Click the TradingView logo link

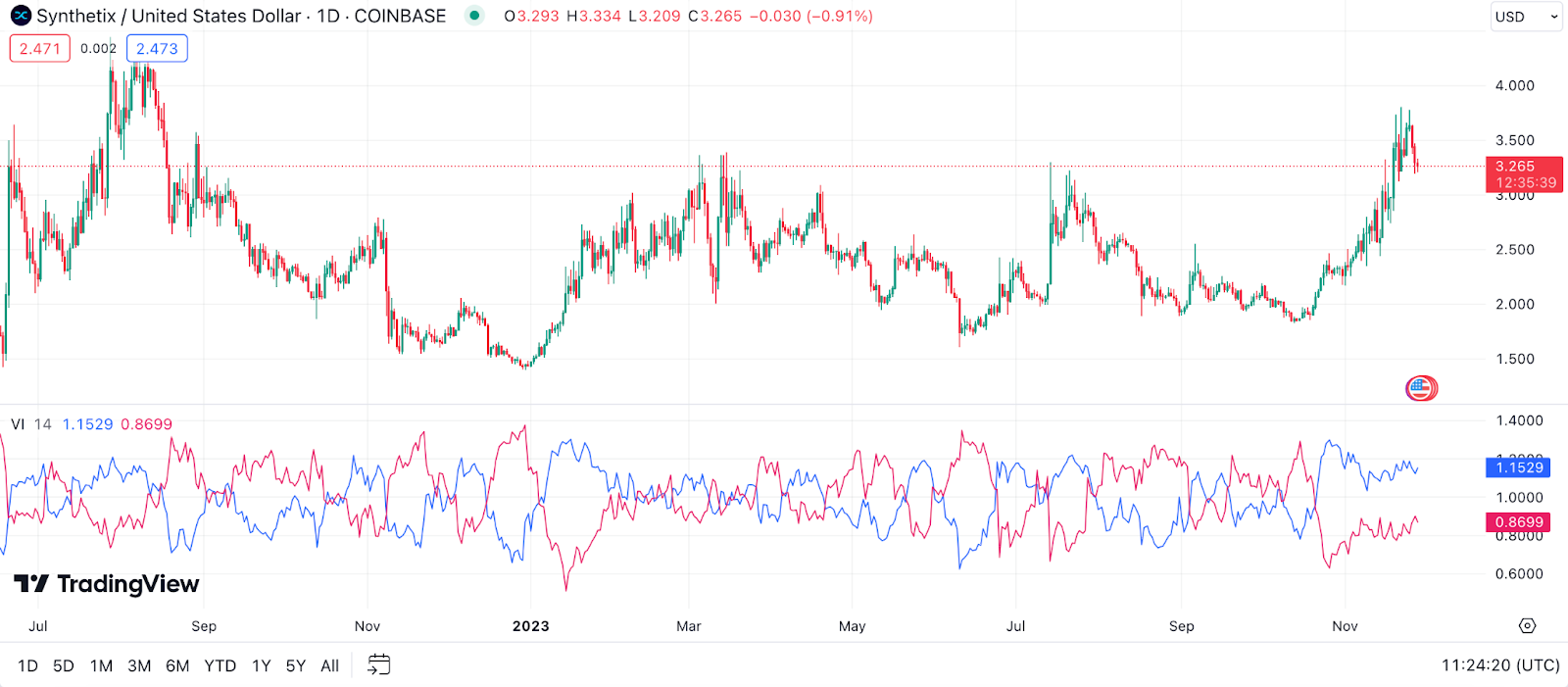(x=107, y=584)
